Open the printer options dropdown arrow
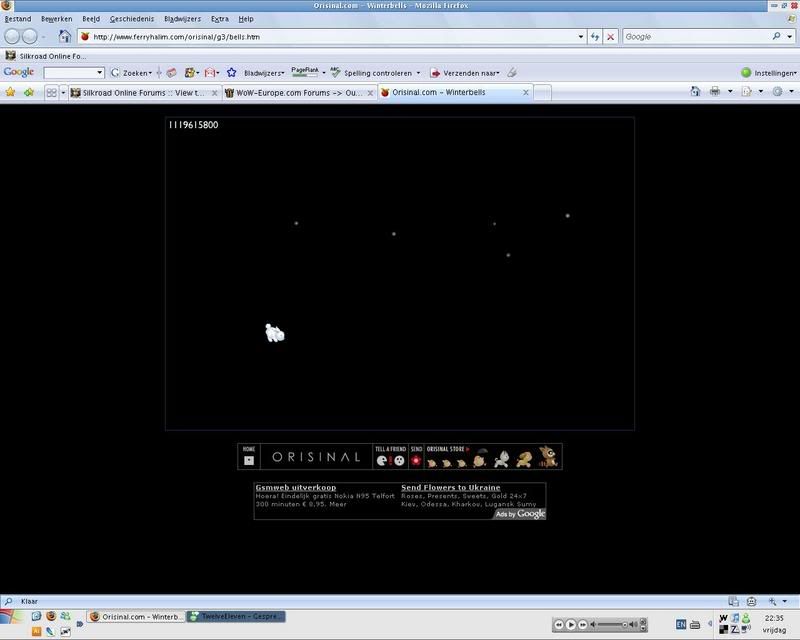The height and width of the screenshot is (640, 800). 730,91
